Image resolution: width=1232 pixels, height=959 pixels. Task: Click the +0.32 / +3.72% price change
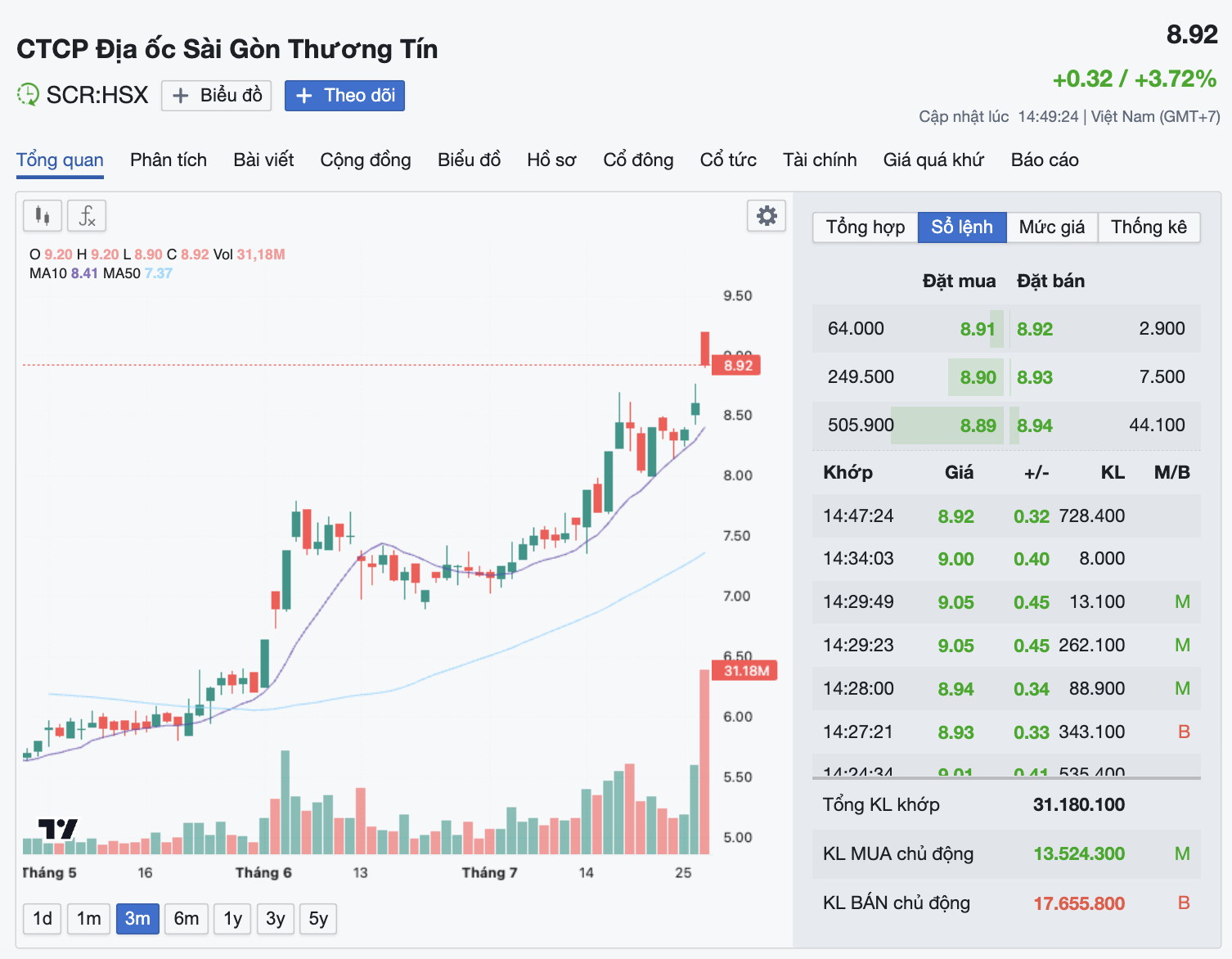[x=1135, y=79]
